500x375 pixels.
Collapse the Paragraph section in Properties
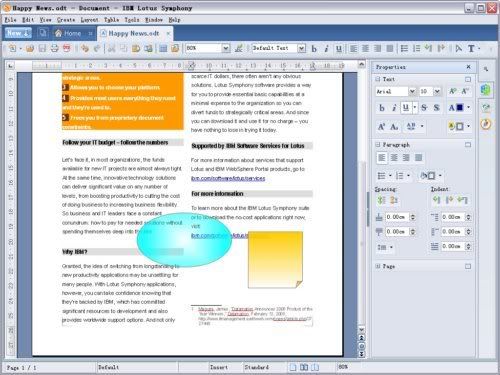tap(378, 145)
